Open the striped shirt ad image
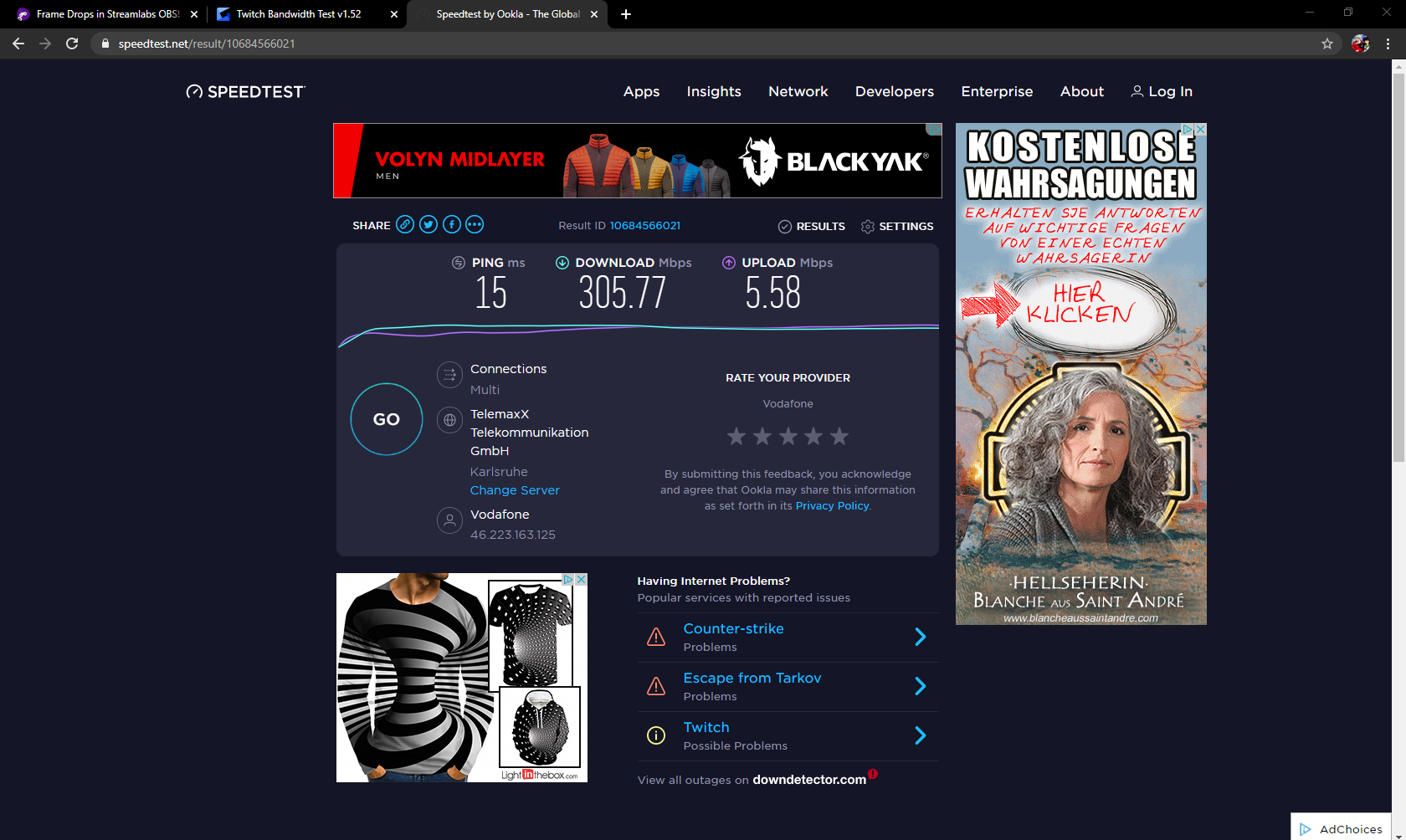Viewport: 1406px width, 840px height. (x=462, y=678)
